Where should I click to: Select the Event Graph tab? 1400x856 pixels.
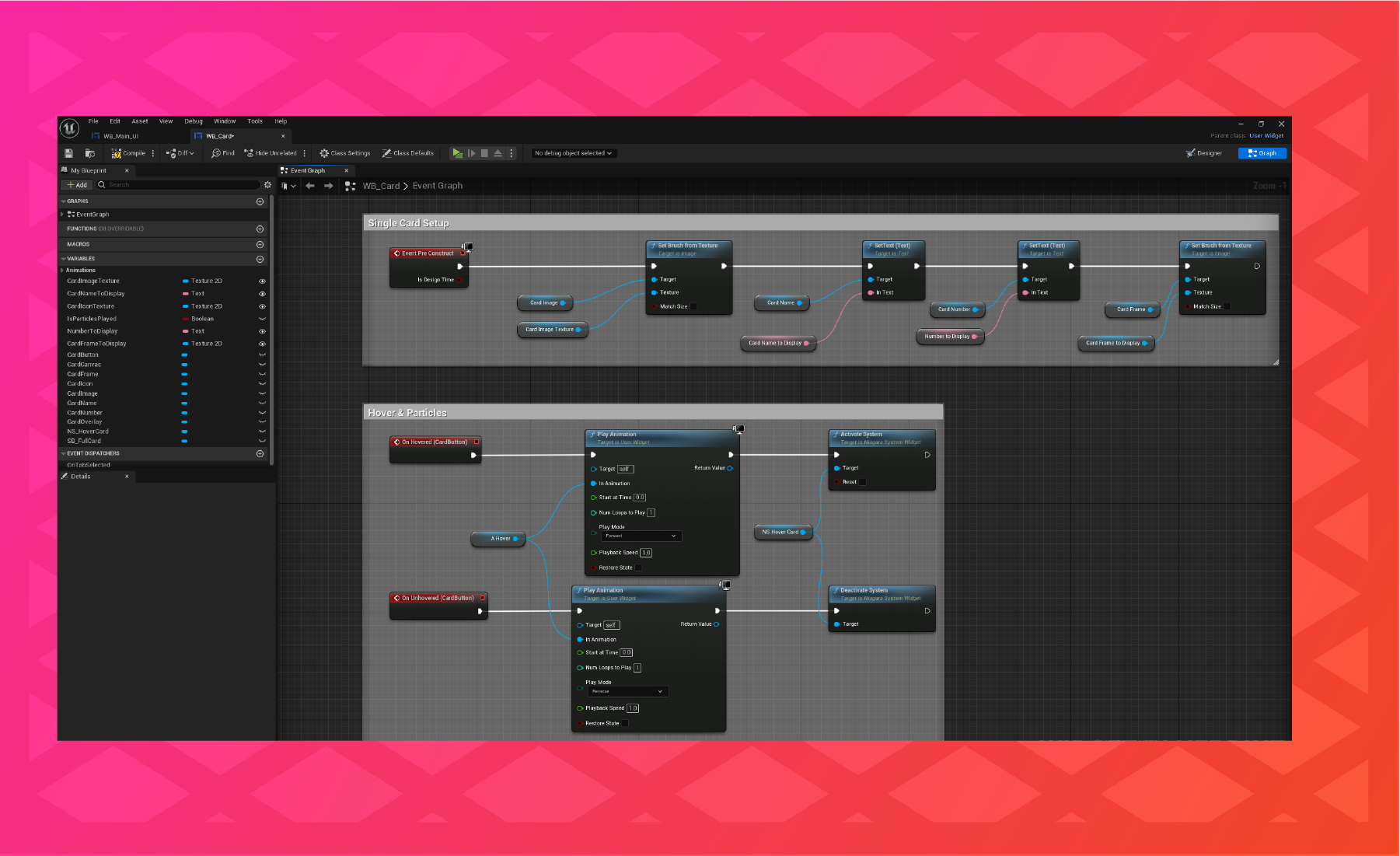309,170
